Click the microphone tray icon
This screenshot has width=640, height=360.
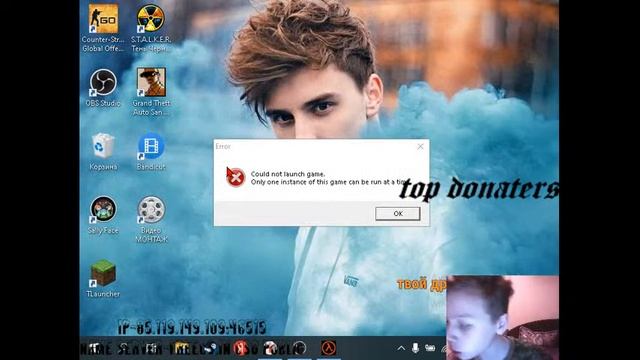[x=415, y=348]
